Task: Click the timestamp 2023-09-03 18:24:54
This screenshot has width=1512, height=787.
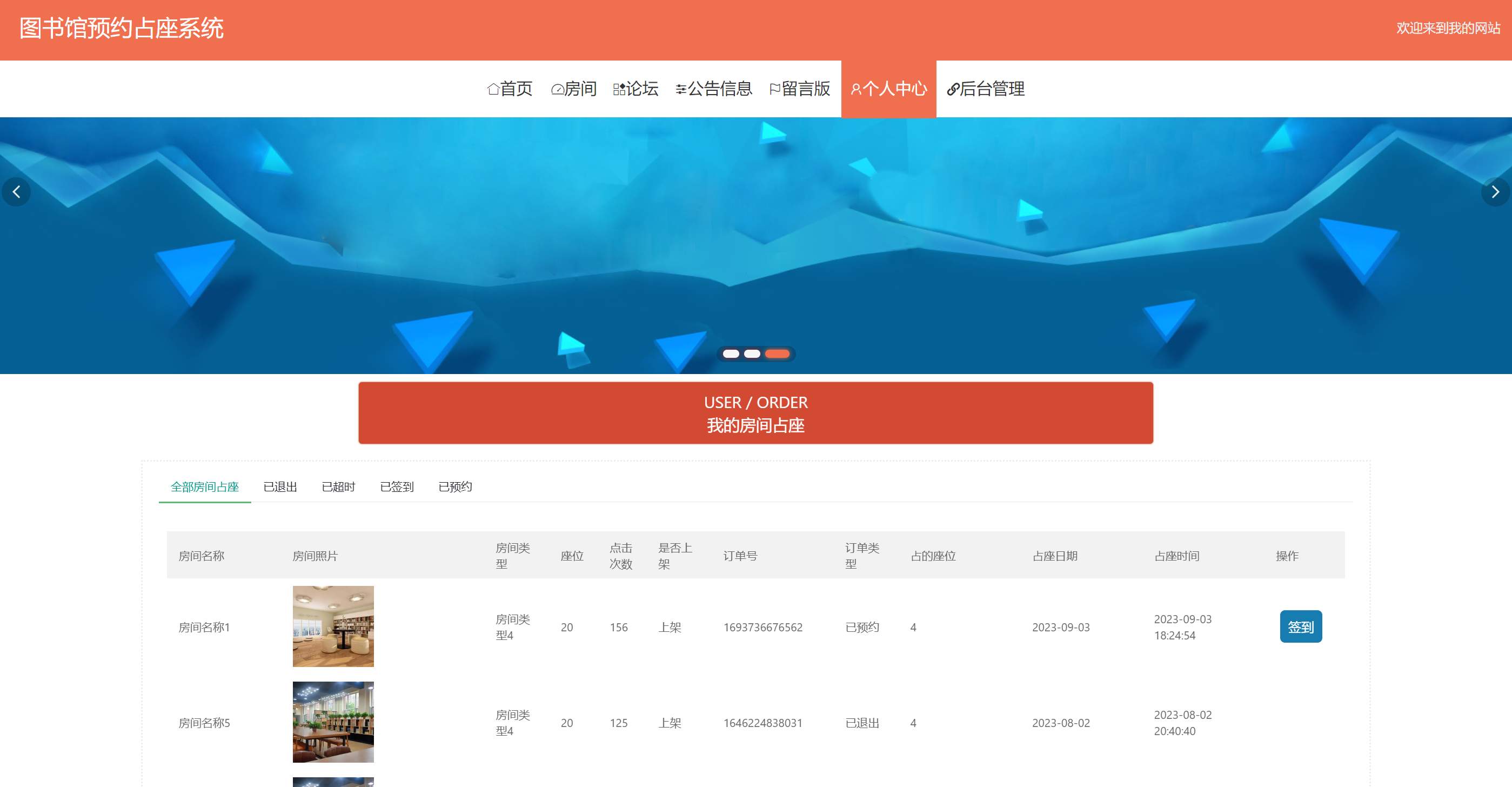Action: click(1183, 627)
